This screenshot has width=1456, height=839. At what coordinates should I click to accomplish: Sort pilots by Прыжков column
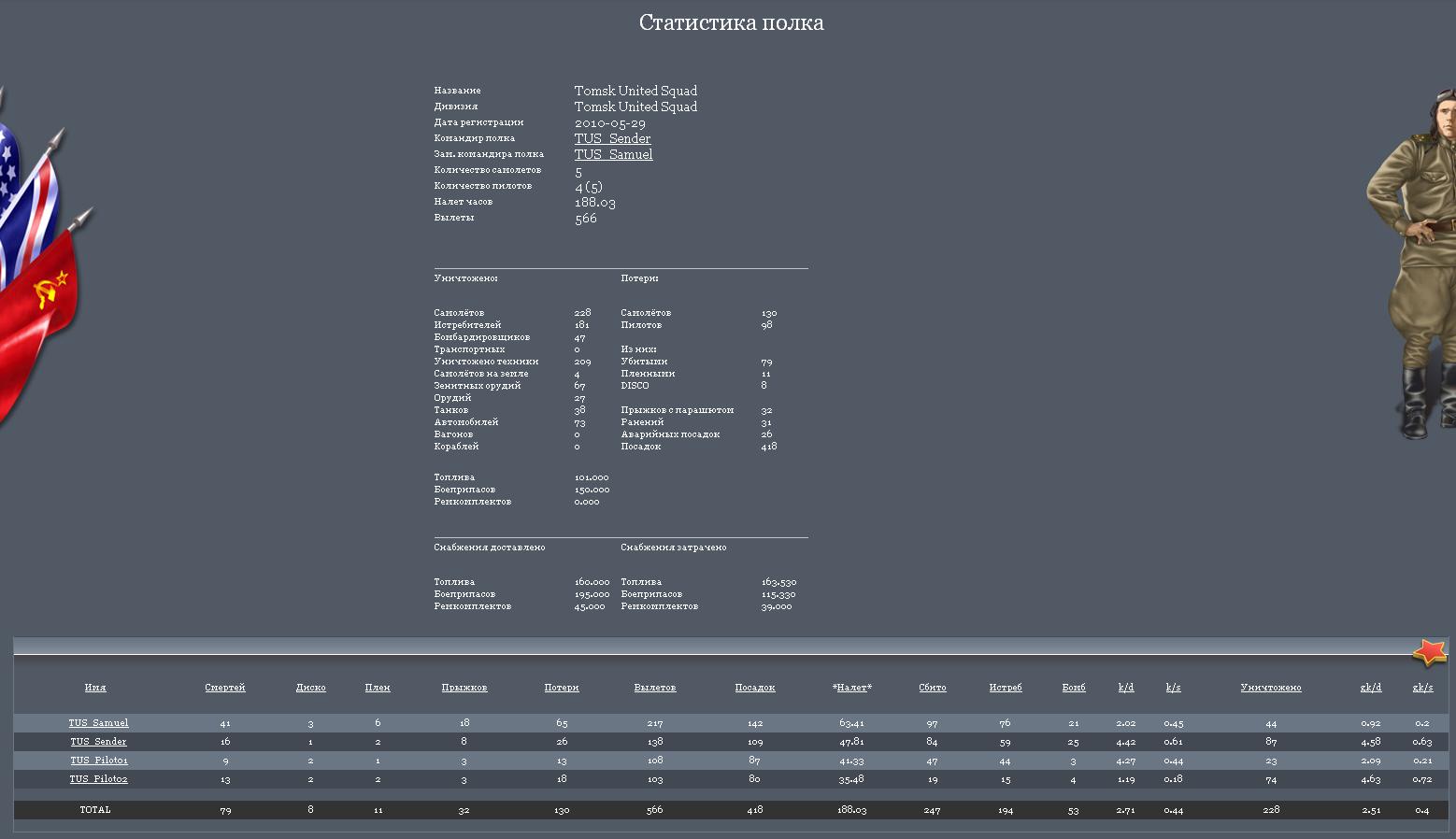click(x=464, y=688)
